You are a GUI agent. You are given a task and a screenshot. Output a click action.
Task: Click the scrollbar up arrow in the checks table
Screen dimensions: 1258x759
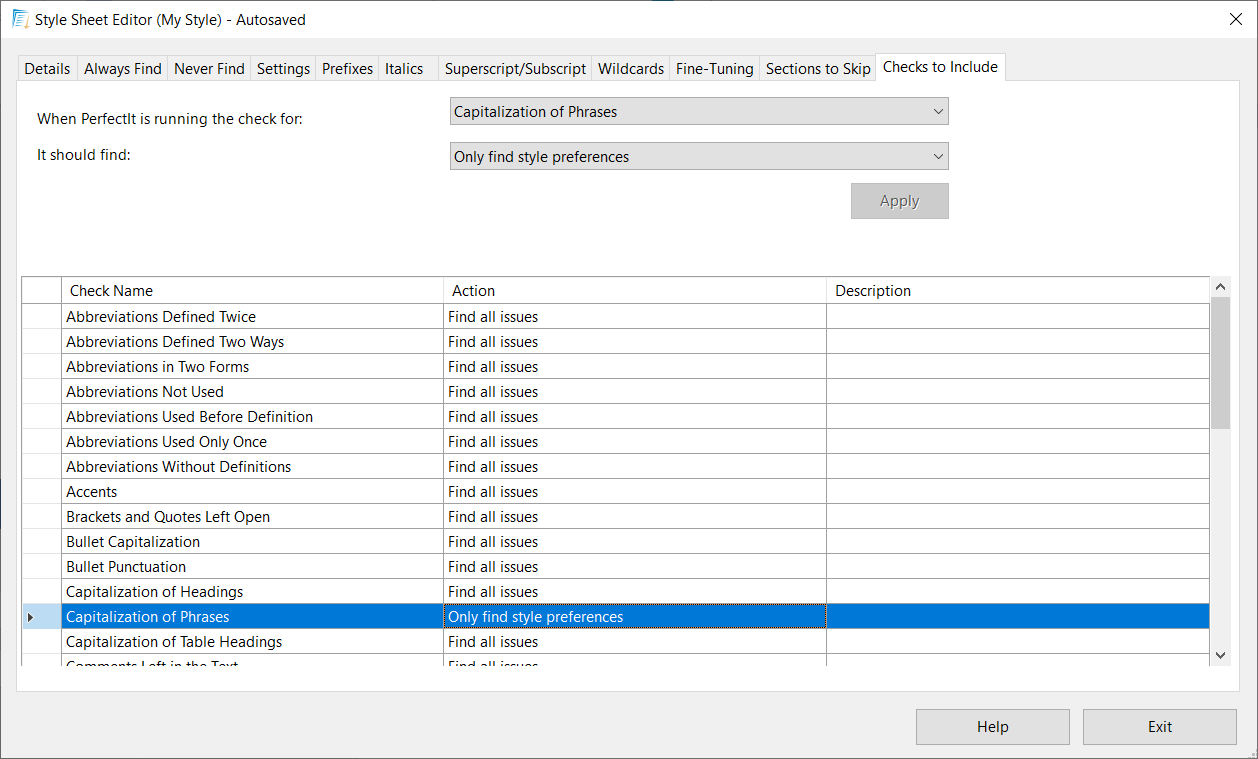coord(1220,287)
